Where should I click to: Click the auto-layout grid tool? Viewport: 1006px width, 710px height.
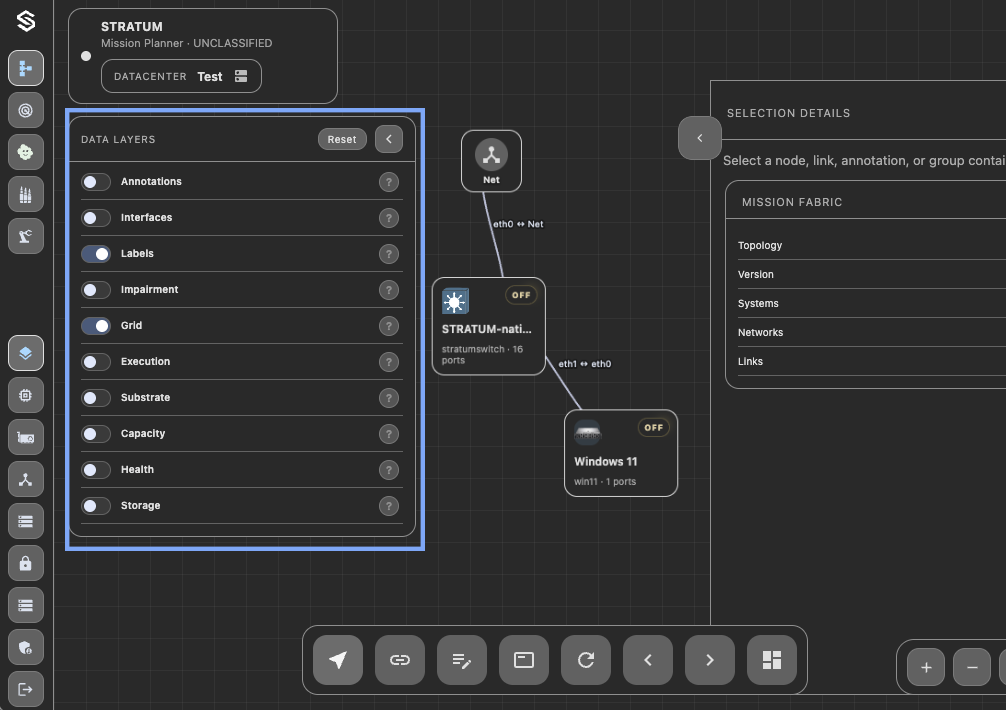pos(772,660)
